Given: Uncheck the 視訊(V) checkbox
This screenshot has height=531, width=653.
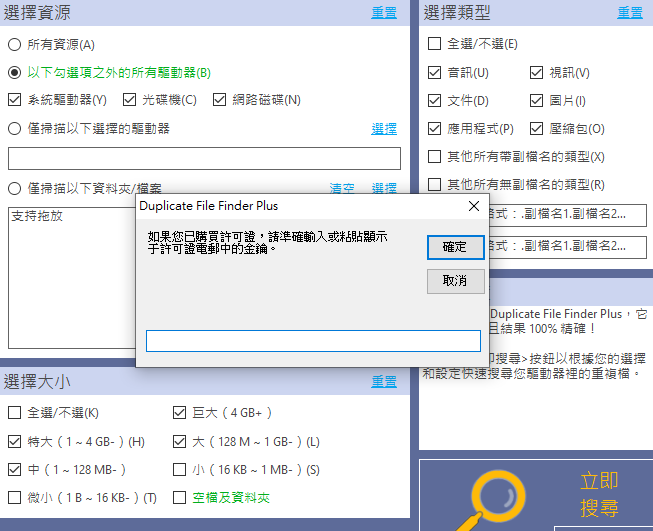Looking at the screenshot, I should [x=536, y=73].
